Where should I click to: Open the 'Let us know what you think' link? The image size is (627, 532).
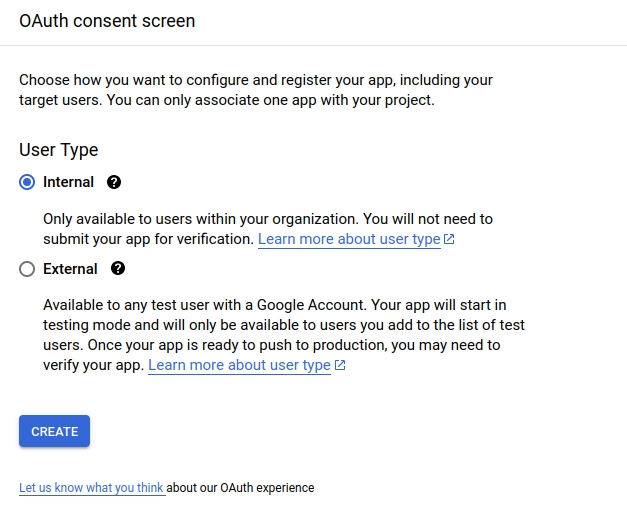point(91,488)
